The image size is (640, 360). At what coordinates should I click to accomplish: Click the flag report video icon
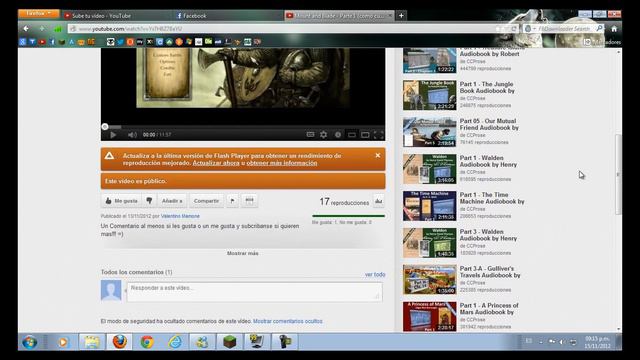pyautogui.click(x=232, y=201)
